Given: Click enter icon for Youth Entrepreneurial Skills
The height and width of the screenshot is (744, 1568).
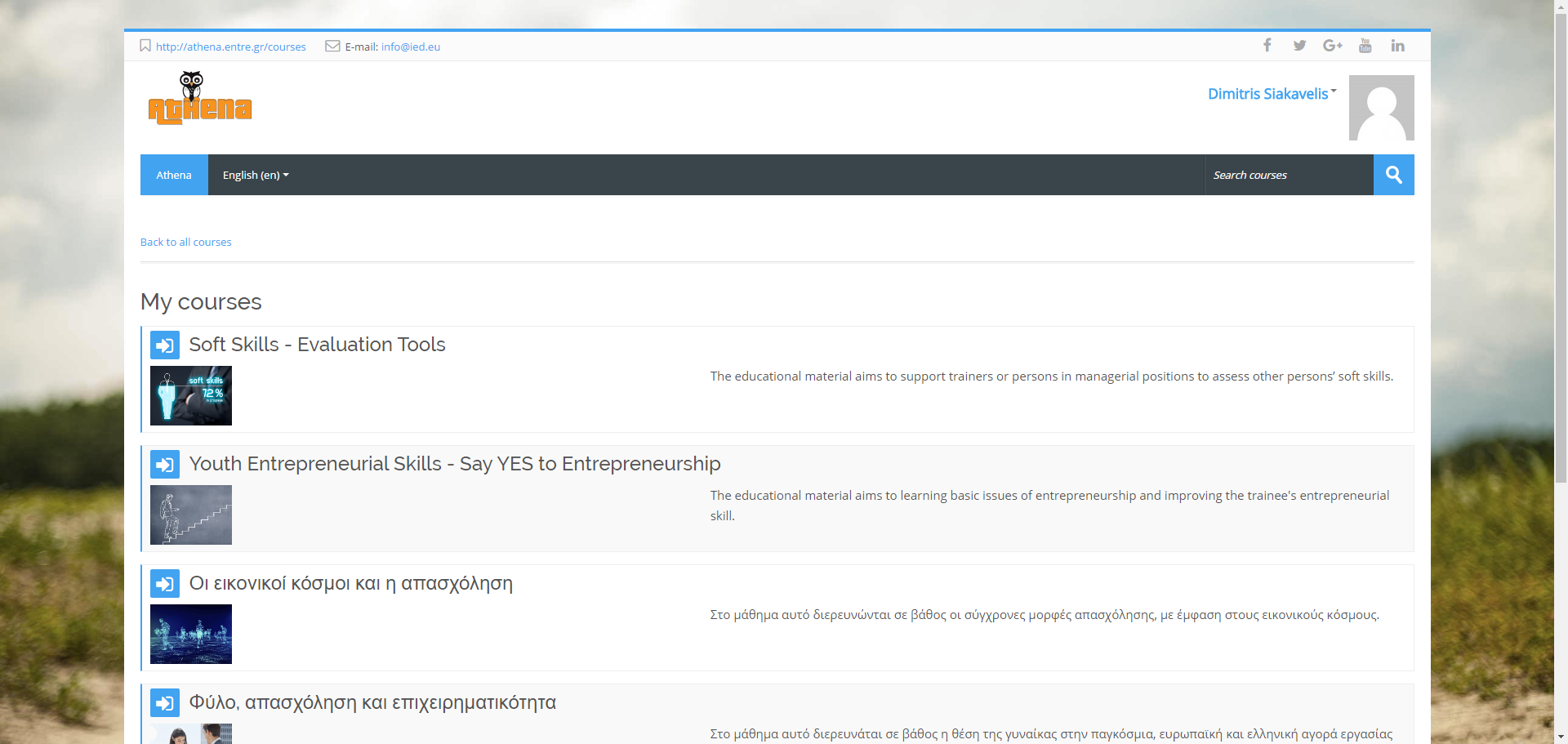Looking at the screenshot, I should (x=165, y=465).
